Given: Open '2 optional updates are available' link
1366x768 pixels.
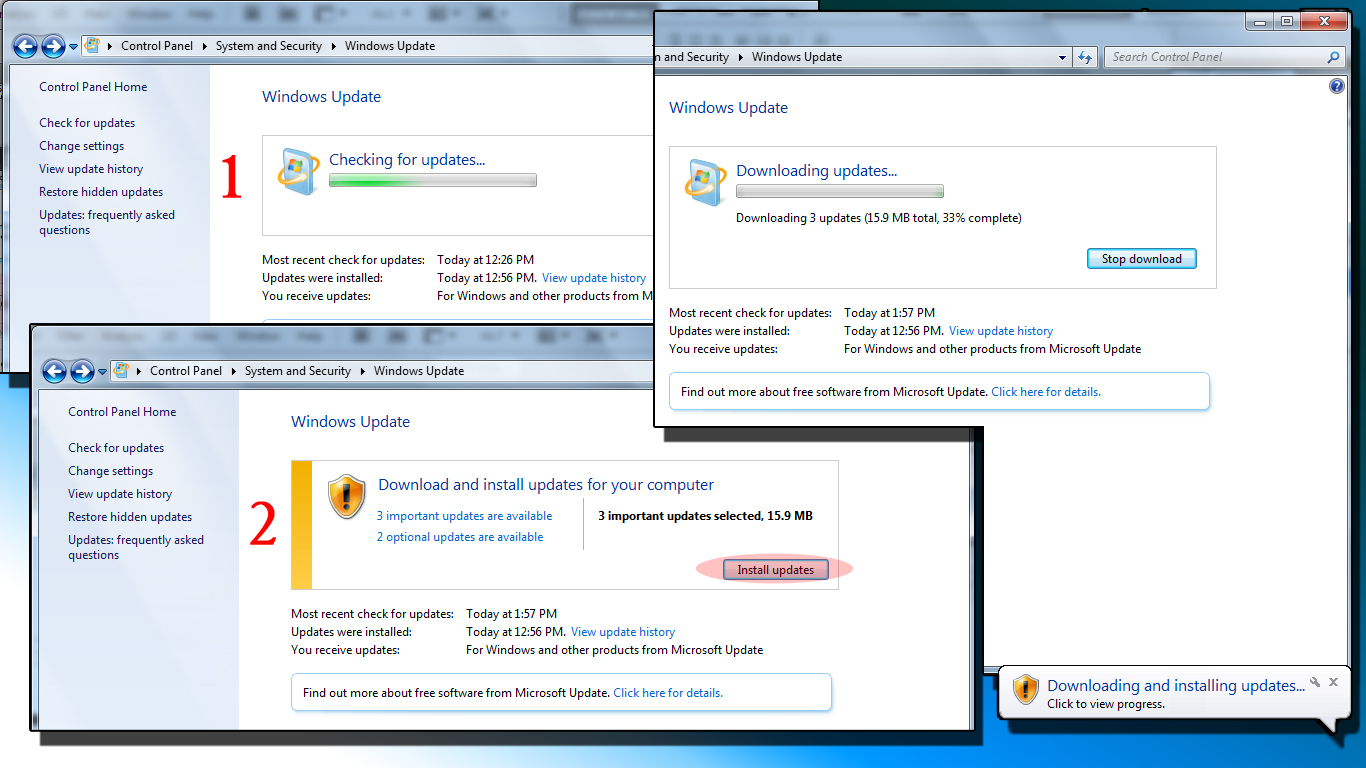Looking at the screenshot, I should 460,537.
